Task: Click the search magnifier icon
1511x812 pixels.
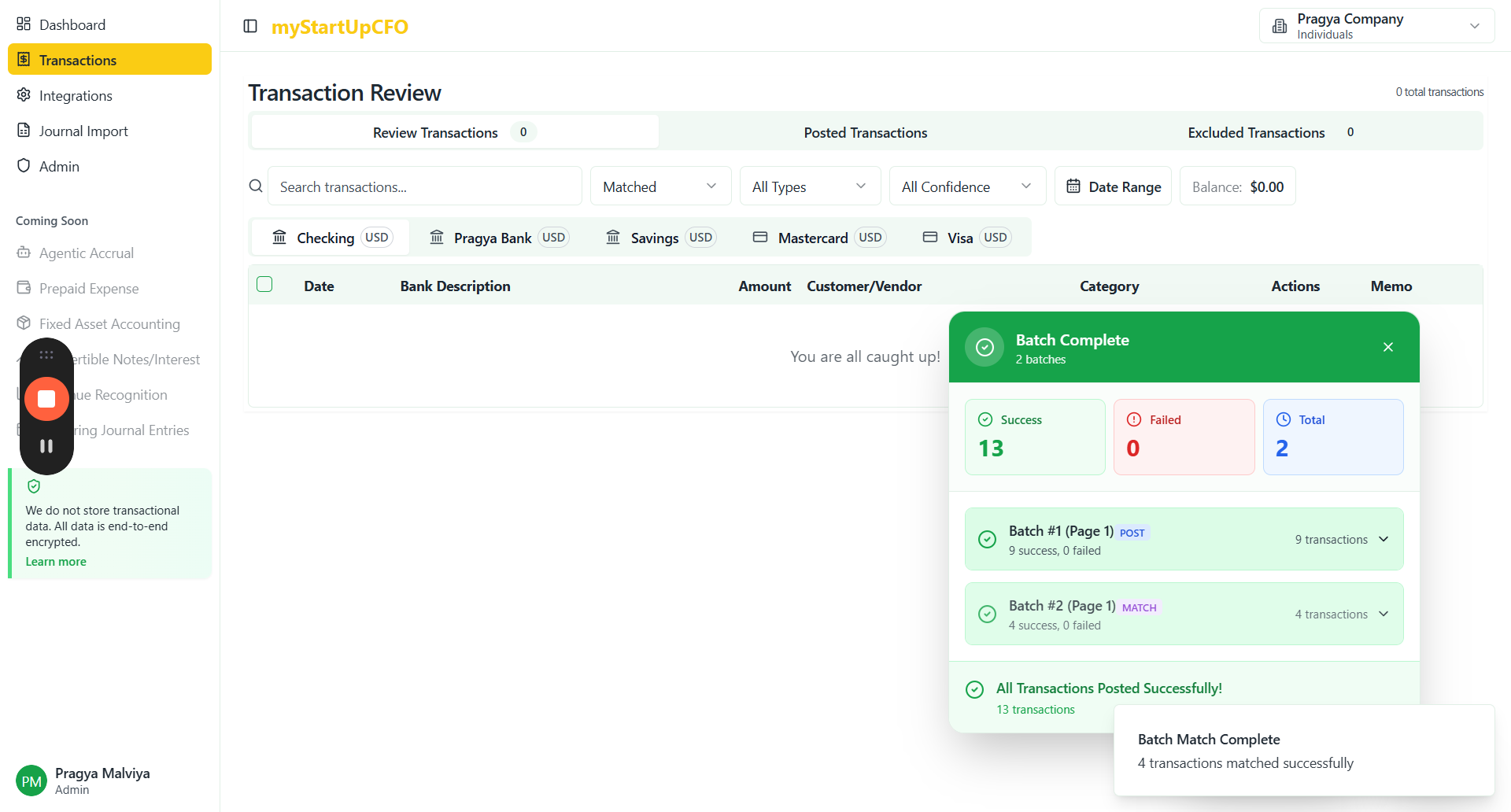Action: click(x=256, y=186)
